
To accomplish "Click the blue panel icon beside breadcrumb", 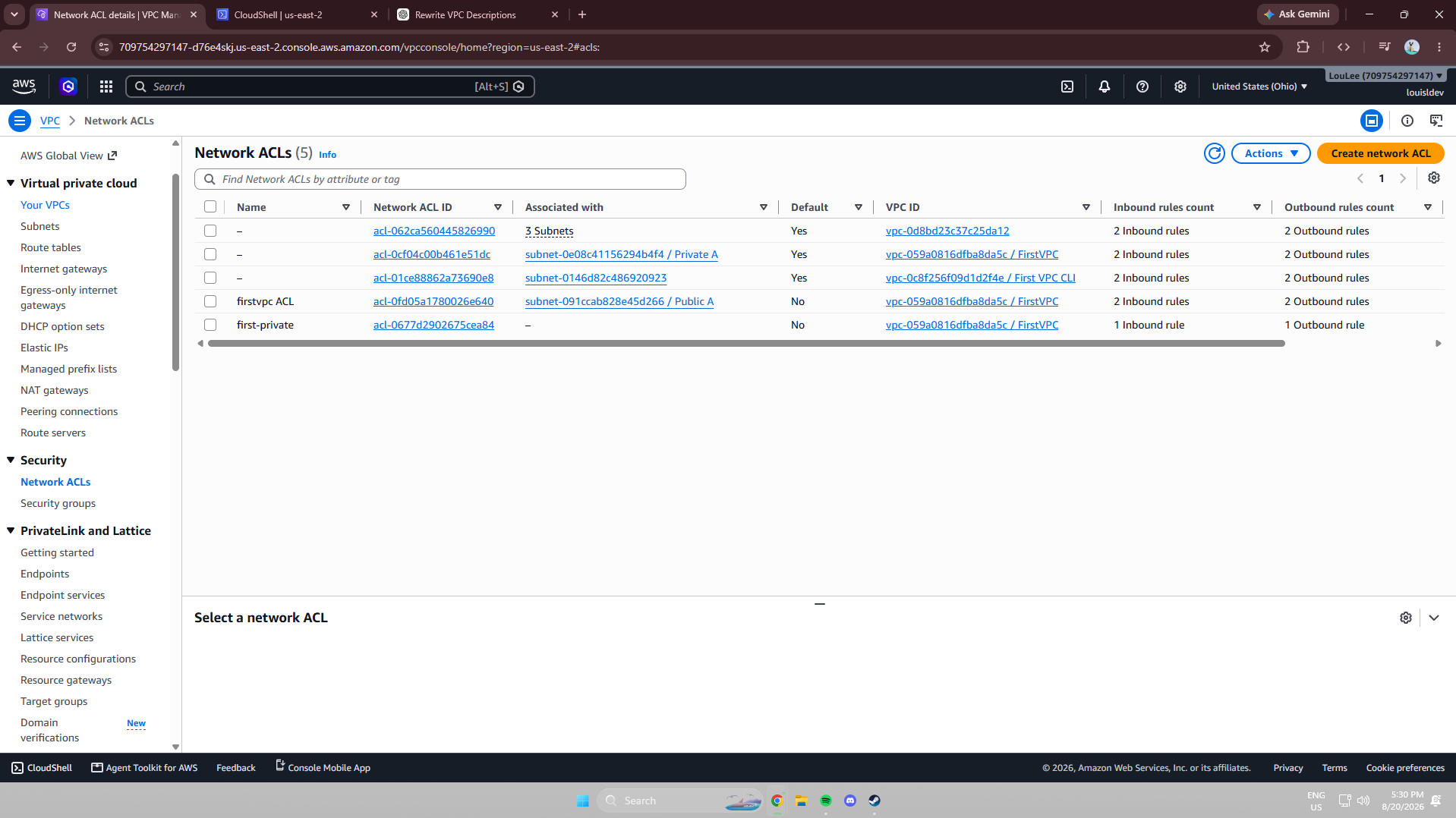I will (x=1372, y=121).
